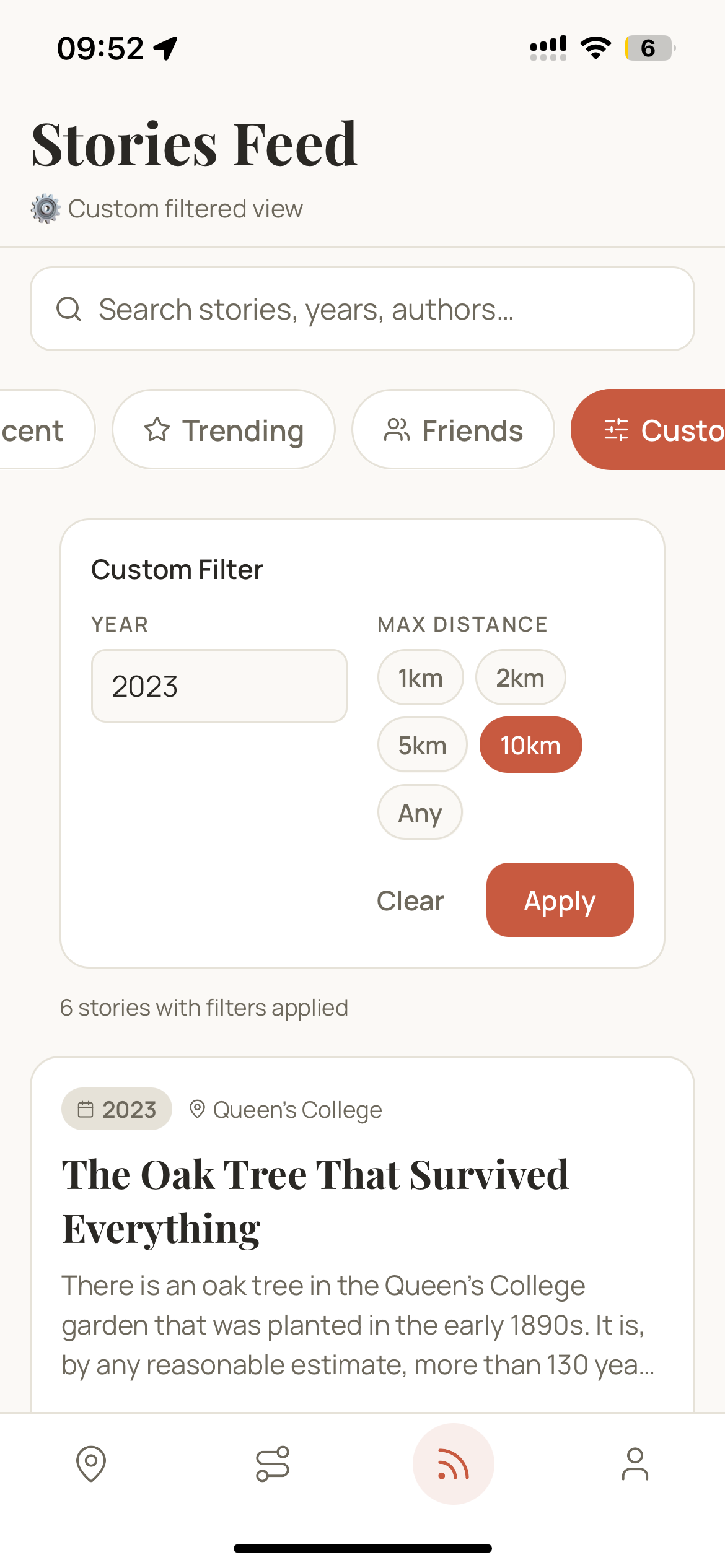The image size is (725, 1568).
Task: Click the Year input field showing 2023
Action: (x=219, y=686)
